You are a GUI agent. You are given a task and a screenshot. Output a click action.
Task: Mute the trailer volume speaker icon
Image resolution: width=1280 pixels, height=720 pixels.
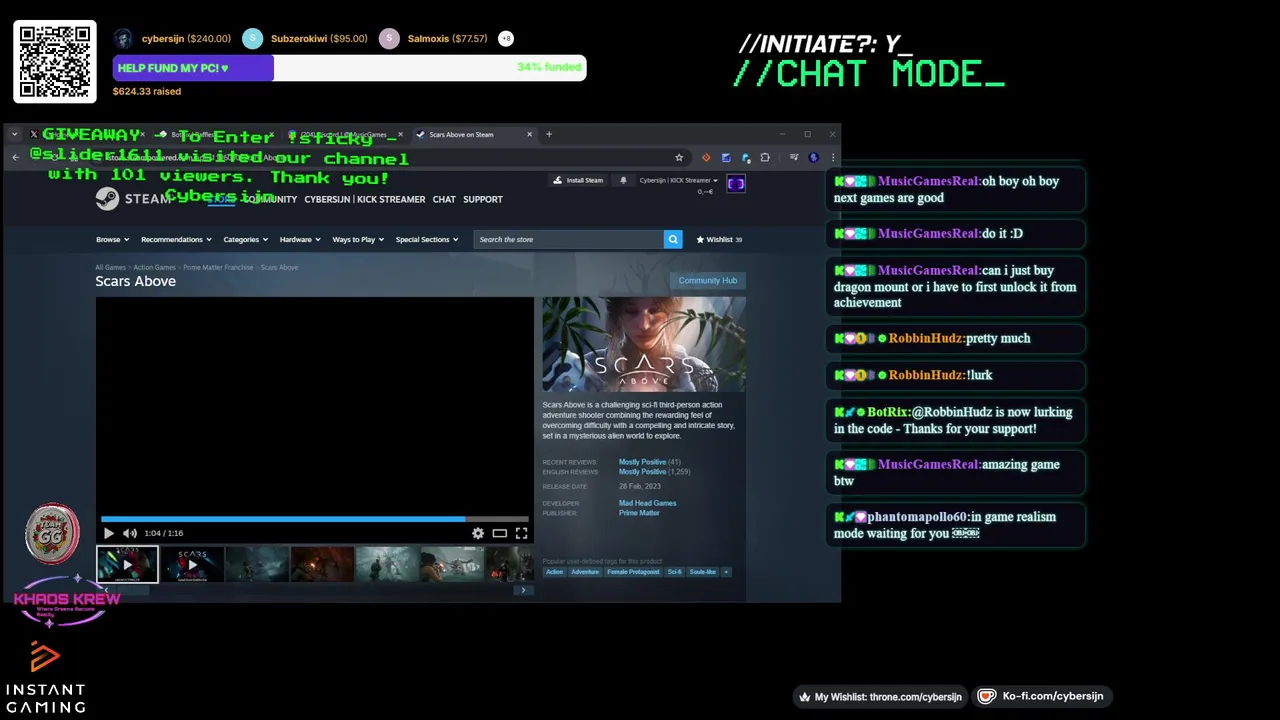tap(129, 533)
